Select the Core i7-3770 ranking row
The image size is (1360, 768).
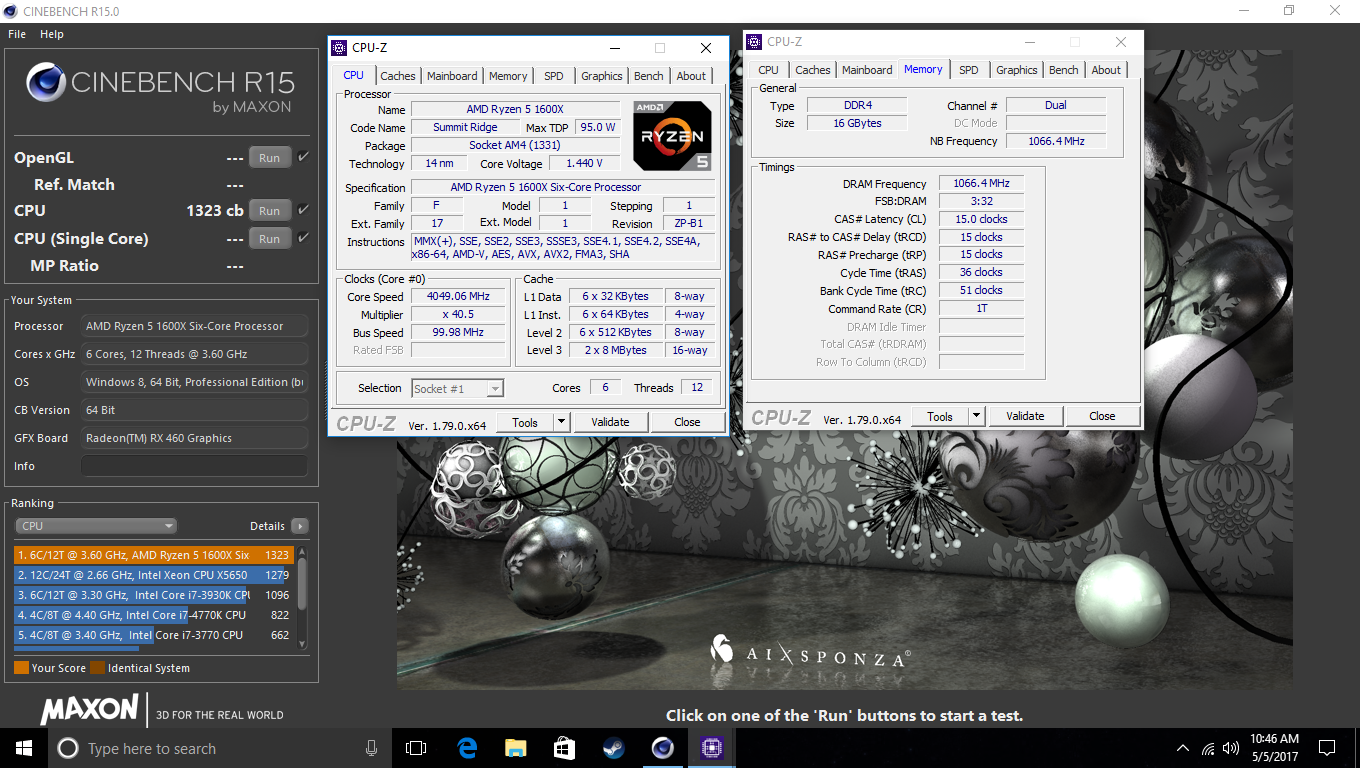coord(152,635)
